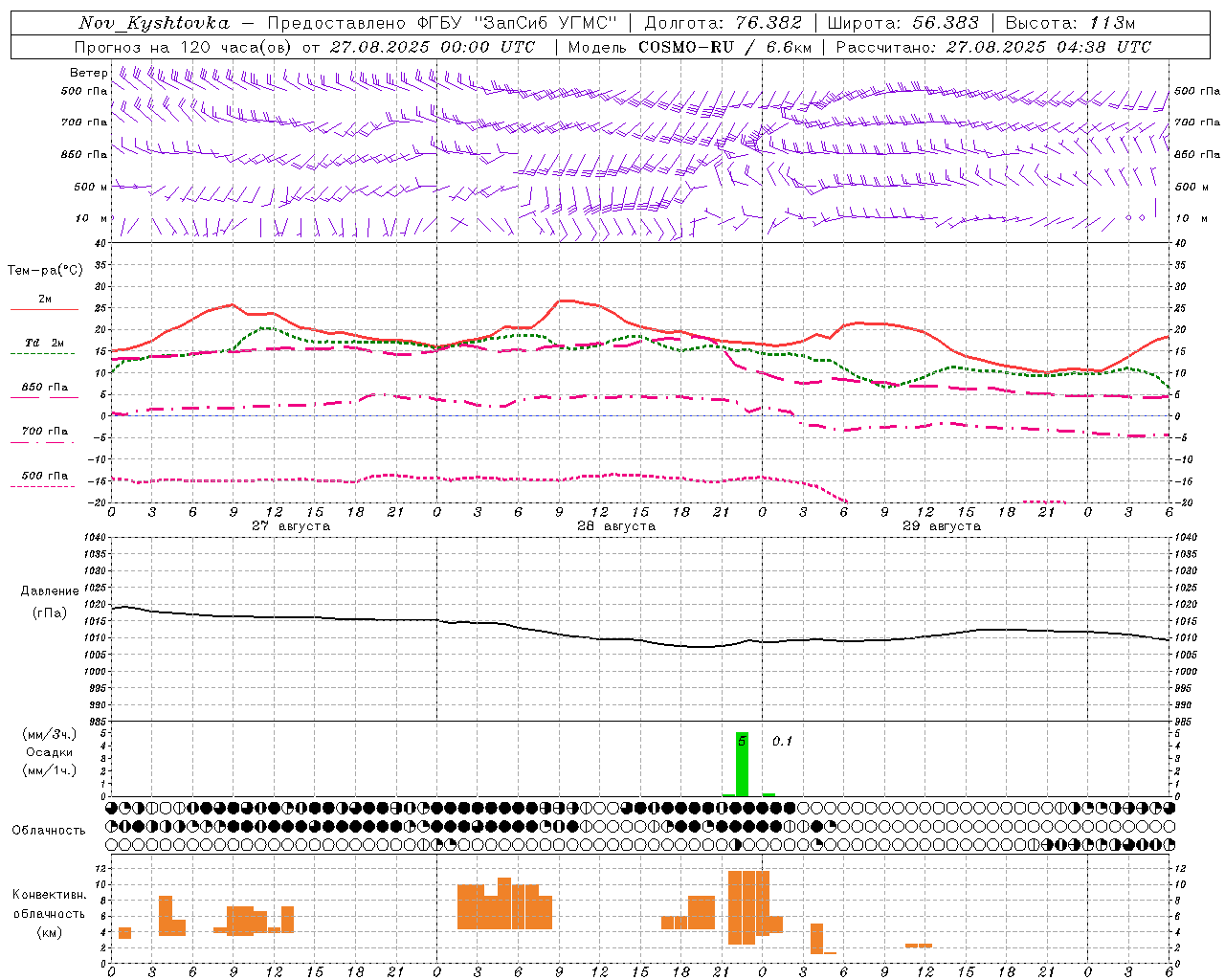Image resolution: width=1225 pixels, height=980 pixels.
Task: Click the "Тем-ра(°C)" temperature panel label
Action: (45, 270)
